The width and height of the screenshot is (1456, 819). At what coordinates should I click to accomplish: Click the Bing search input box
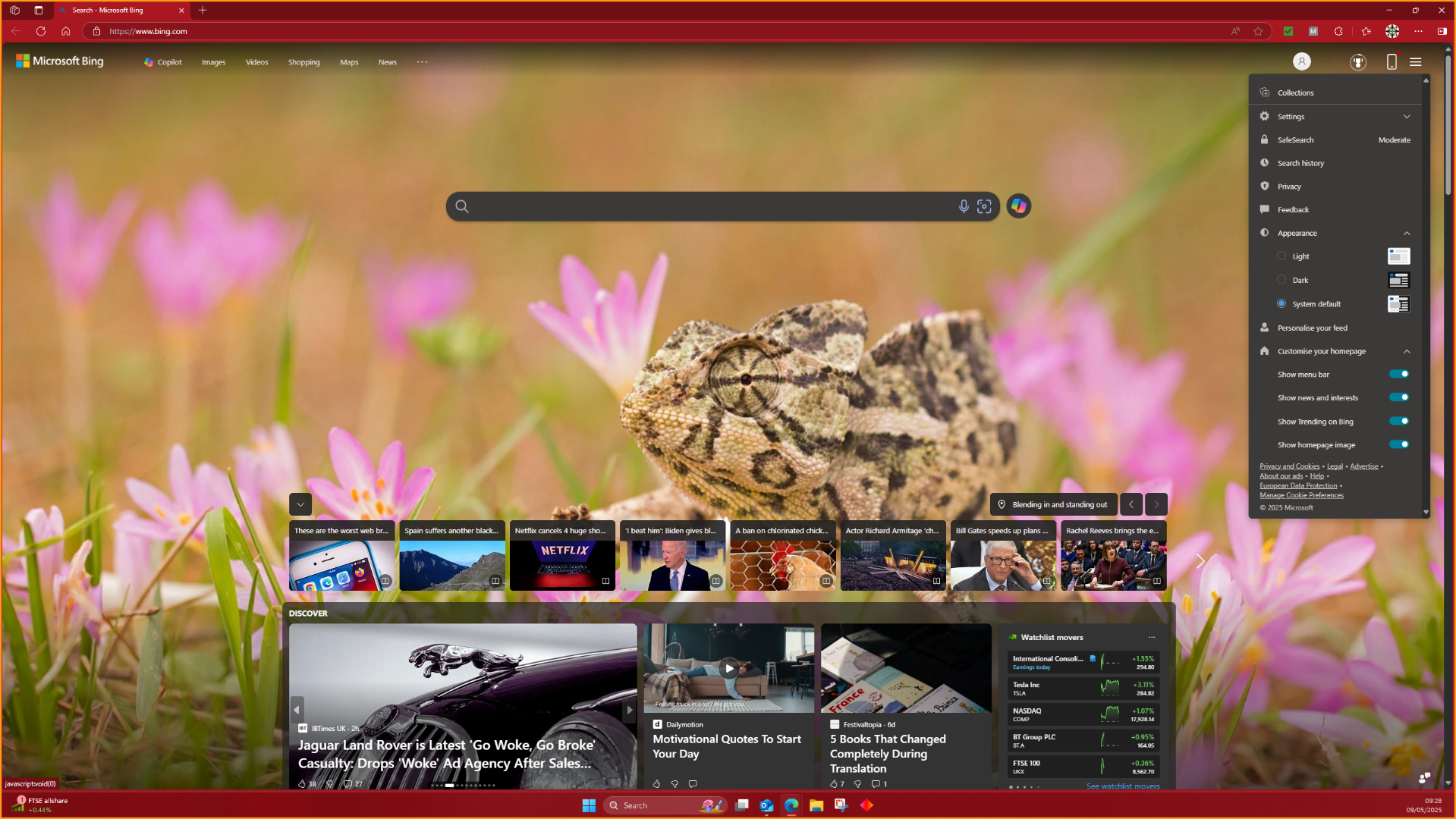[712, 206]
